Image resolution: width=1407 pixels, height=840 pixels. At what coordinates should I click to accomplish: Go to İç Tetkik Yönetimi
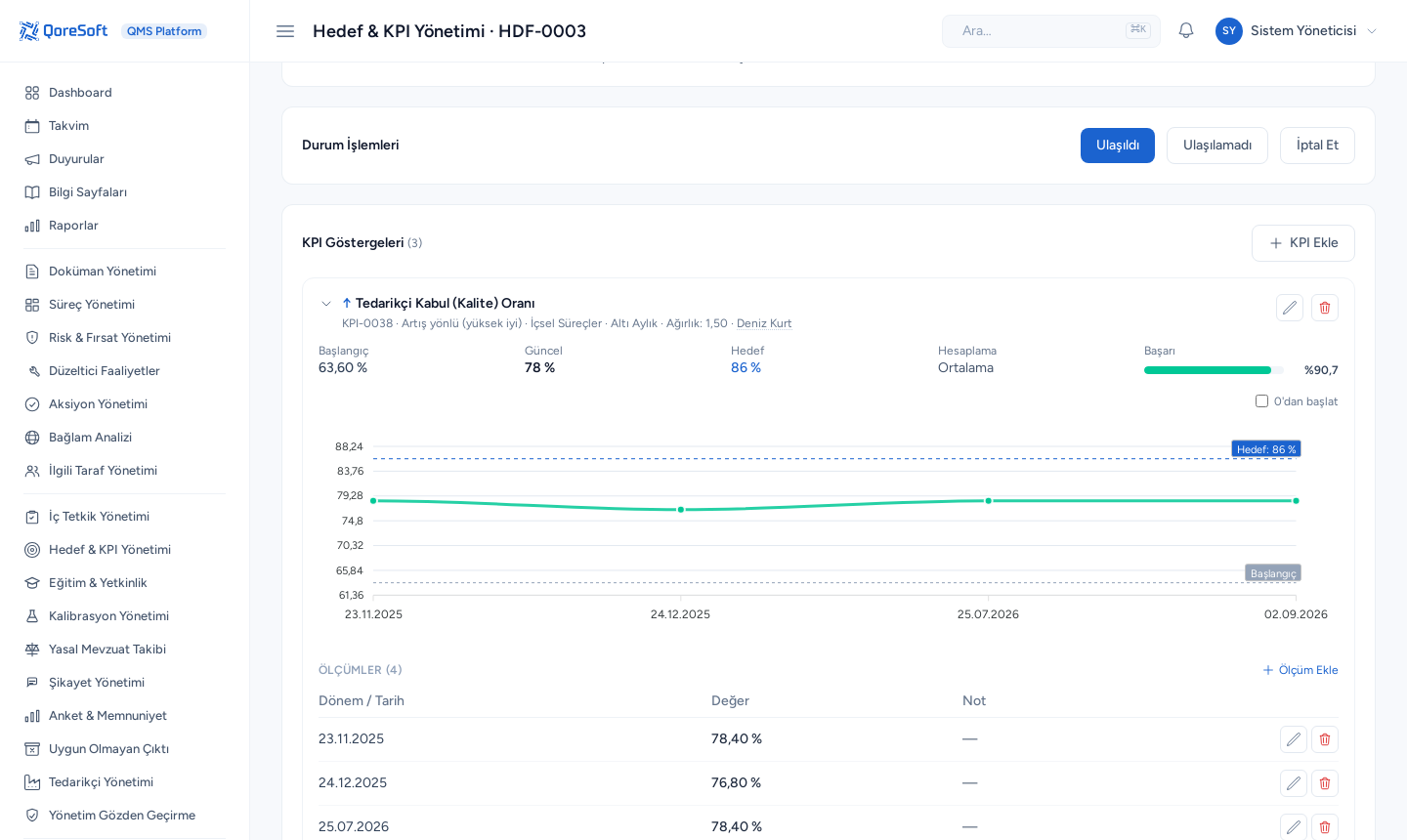125,517
